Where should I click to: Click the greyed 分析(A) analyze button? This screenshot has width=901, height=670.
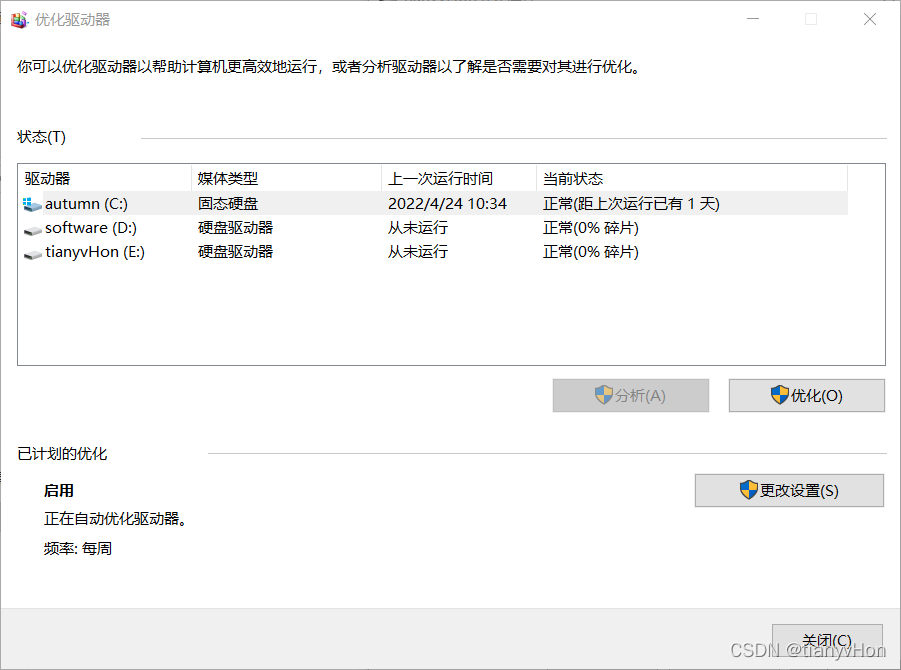click(631, 395)
